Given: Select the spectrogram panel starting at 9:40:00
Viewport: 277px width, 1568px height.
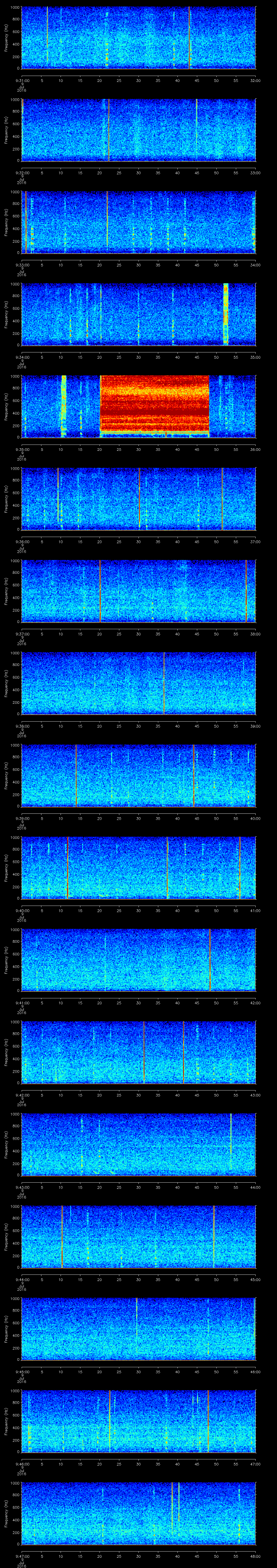Looking at the screenshot, I should pos(139,868).
